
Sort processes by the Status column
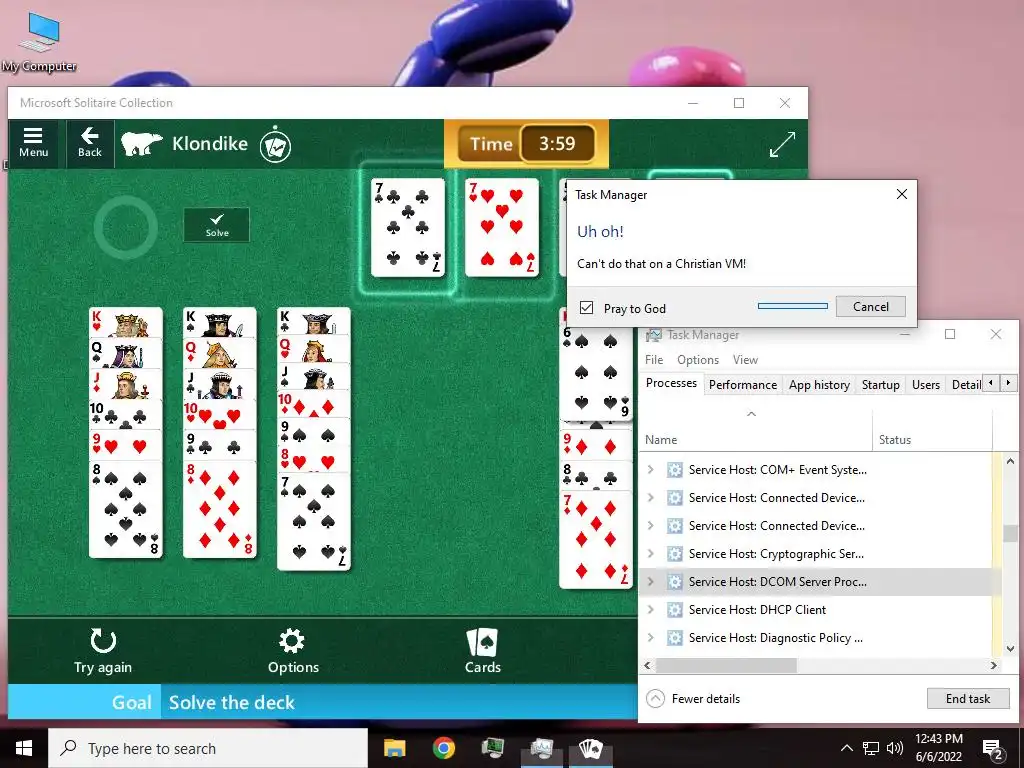coord(932,432)
